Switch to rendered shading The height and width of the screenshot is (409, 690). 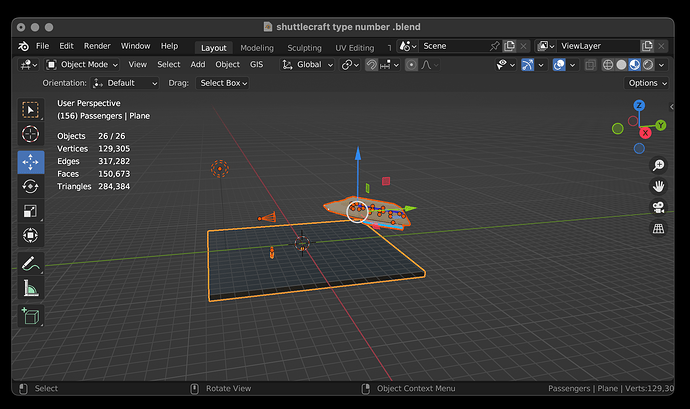[x=648, y=65]
